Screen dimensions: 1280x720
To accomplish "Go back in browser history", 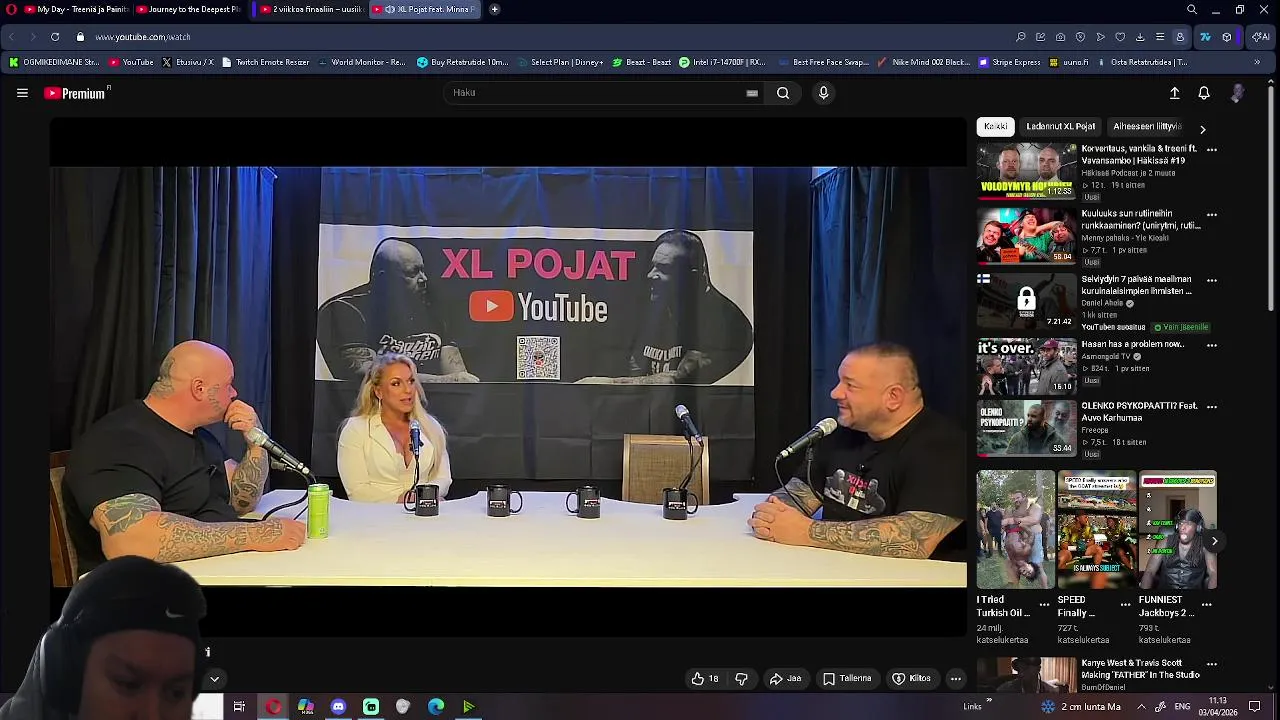I will pyautogui.click(x=11, y=37).
